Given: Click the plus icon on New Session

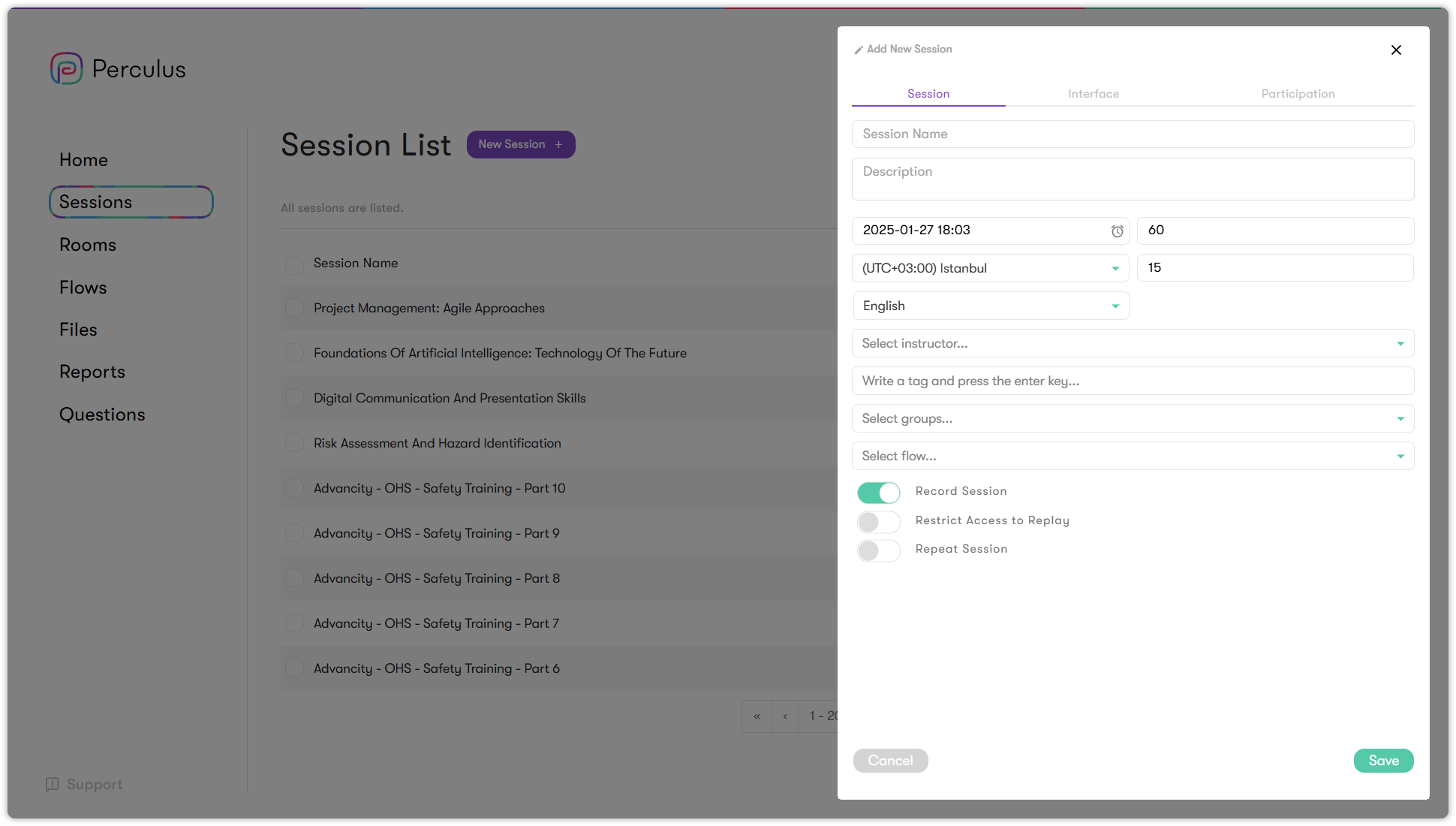Looking at the screenshot, I should click(x=558, y=144).
